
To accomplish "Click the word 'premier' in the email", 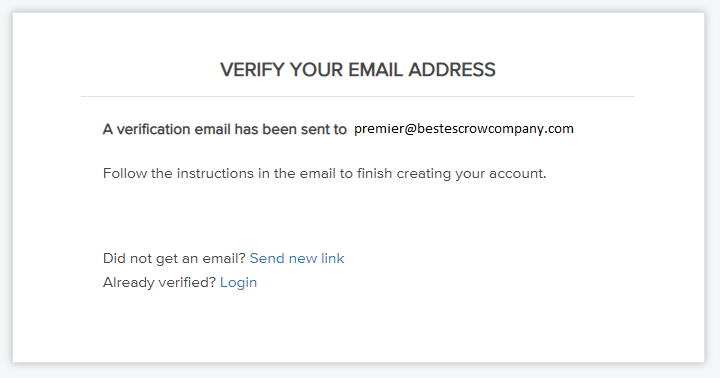I will 379,129.
